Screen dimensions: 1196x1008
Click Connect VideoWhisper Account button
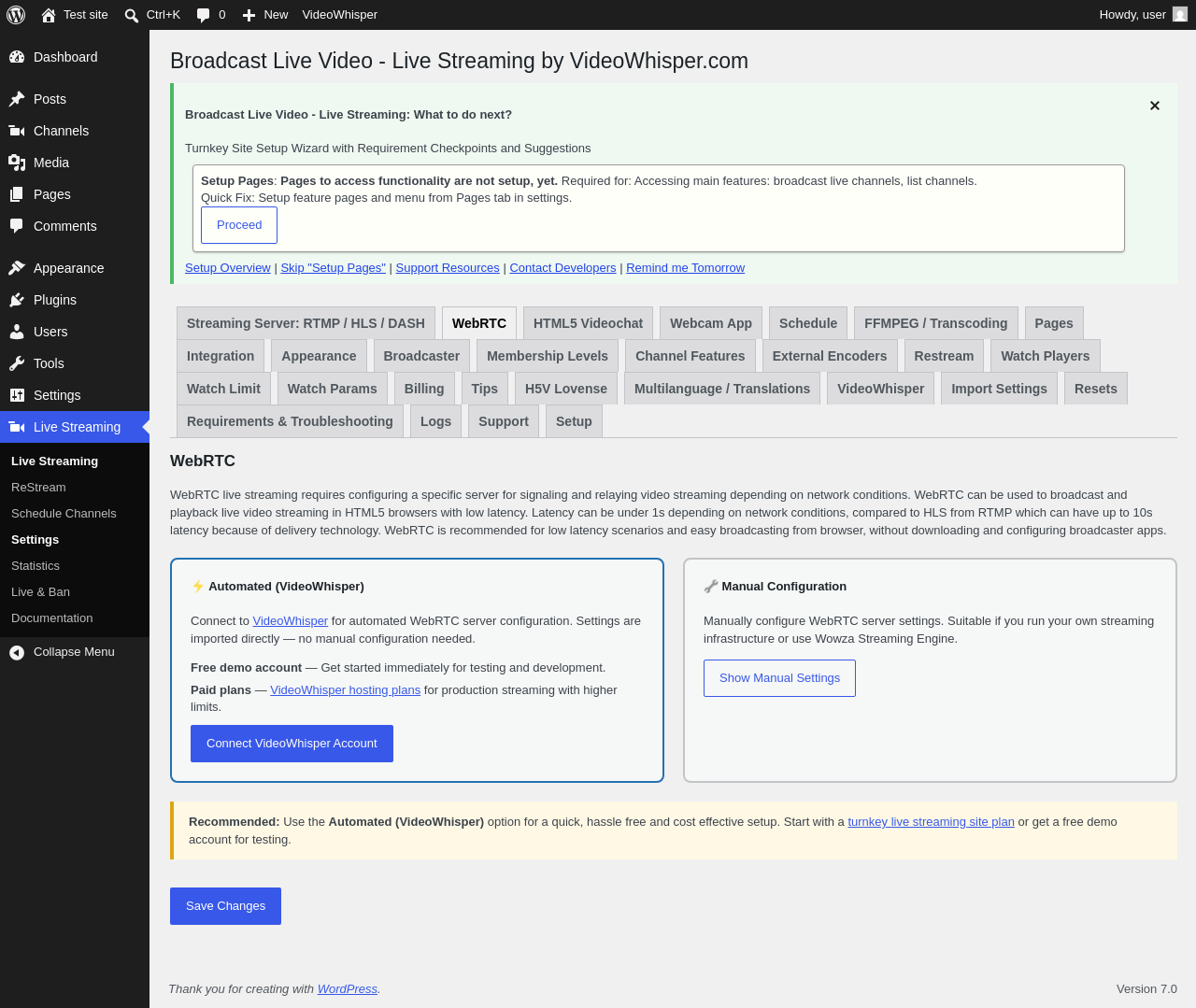(292, 744)
